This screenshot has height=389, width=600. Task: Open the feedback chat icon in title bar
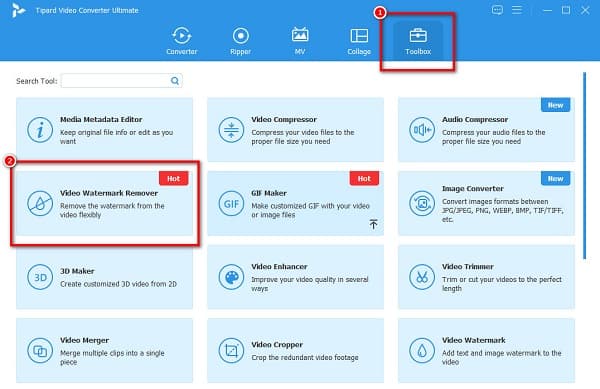pos(497,10)
